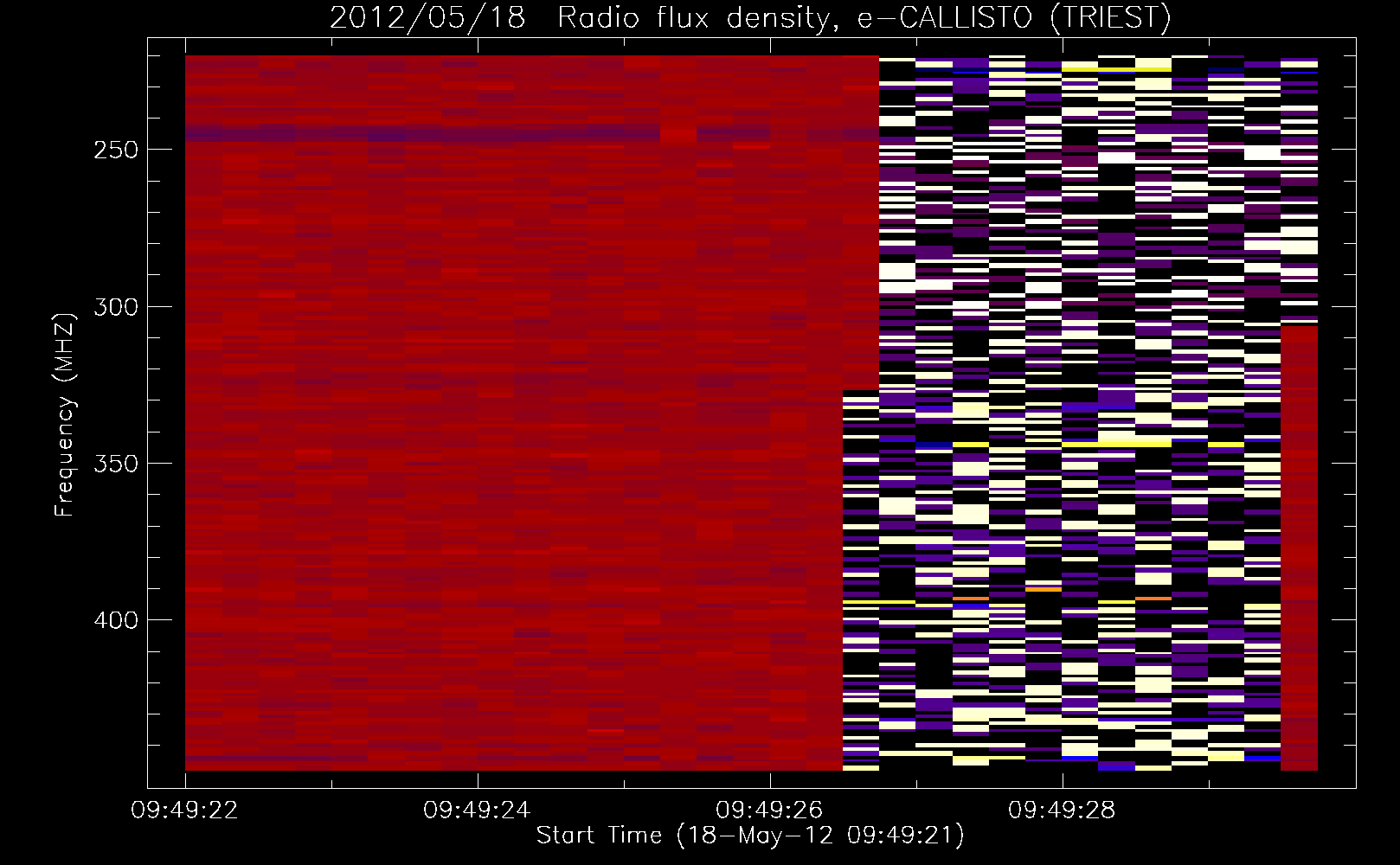Click the plot title '2012/05/18 Radio flux density'
1400x865 pixels.
[x=586, y=18]
